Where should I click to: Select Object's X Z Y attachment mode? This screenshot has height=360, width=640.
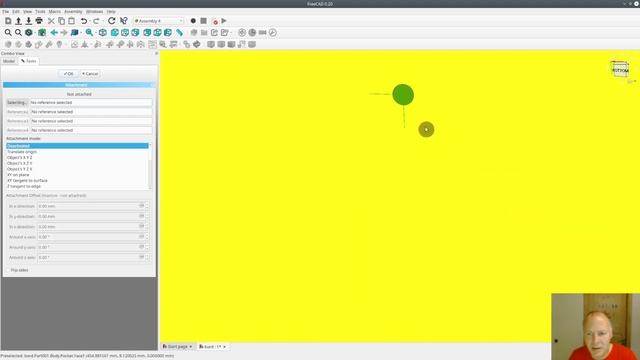point(77,163)
